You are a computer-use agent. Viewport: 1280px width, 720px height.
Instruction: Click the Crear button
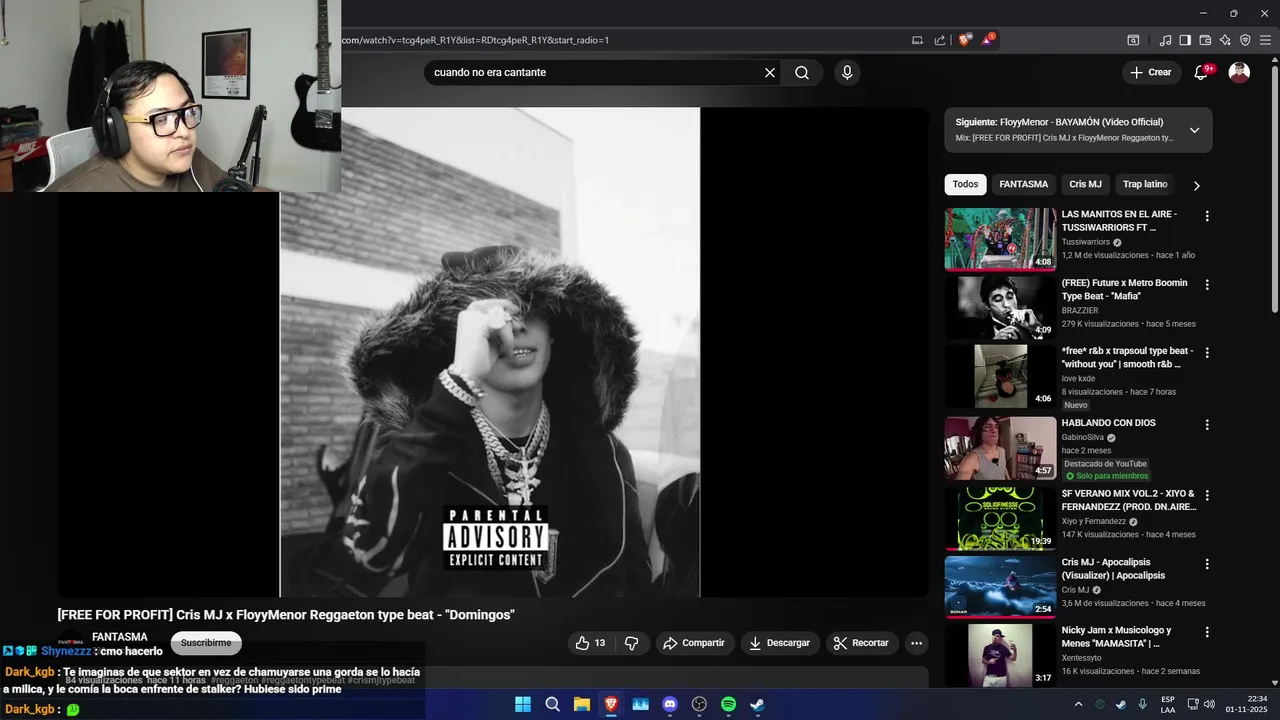pos(1150,72)
